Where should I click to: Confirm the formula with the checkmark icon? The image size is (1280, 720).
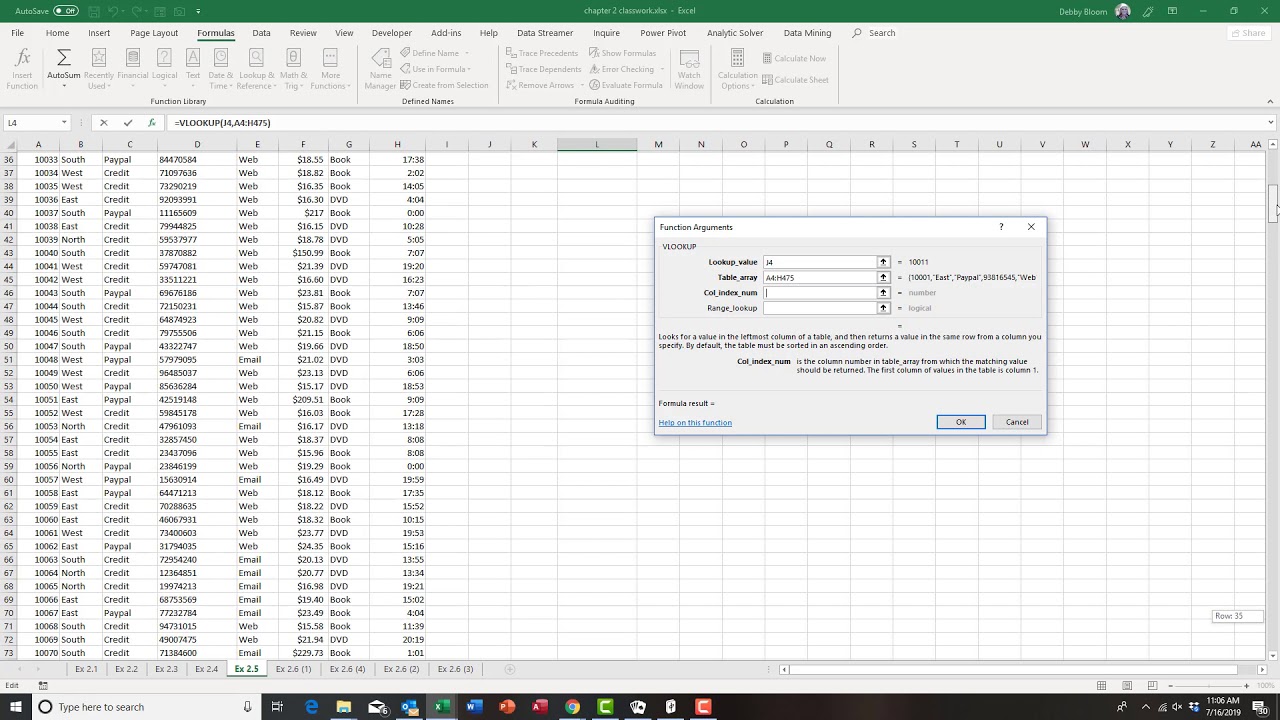[x=127, y=123]
